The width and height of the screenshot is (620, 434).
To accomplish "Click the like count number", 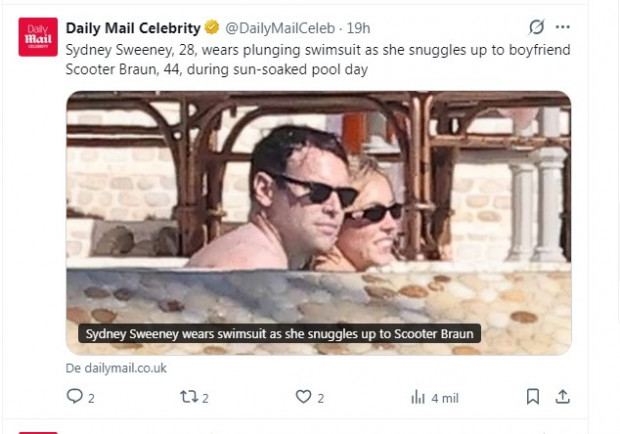I will (321, 398).
